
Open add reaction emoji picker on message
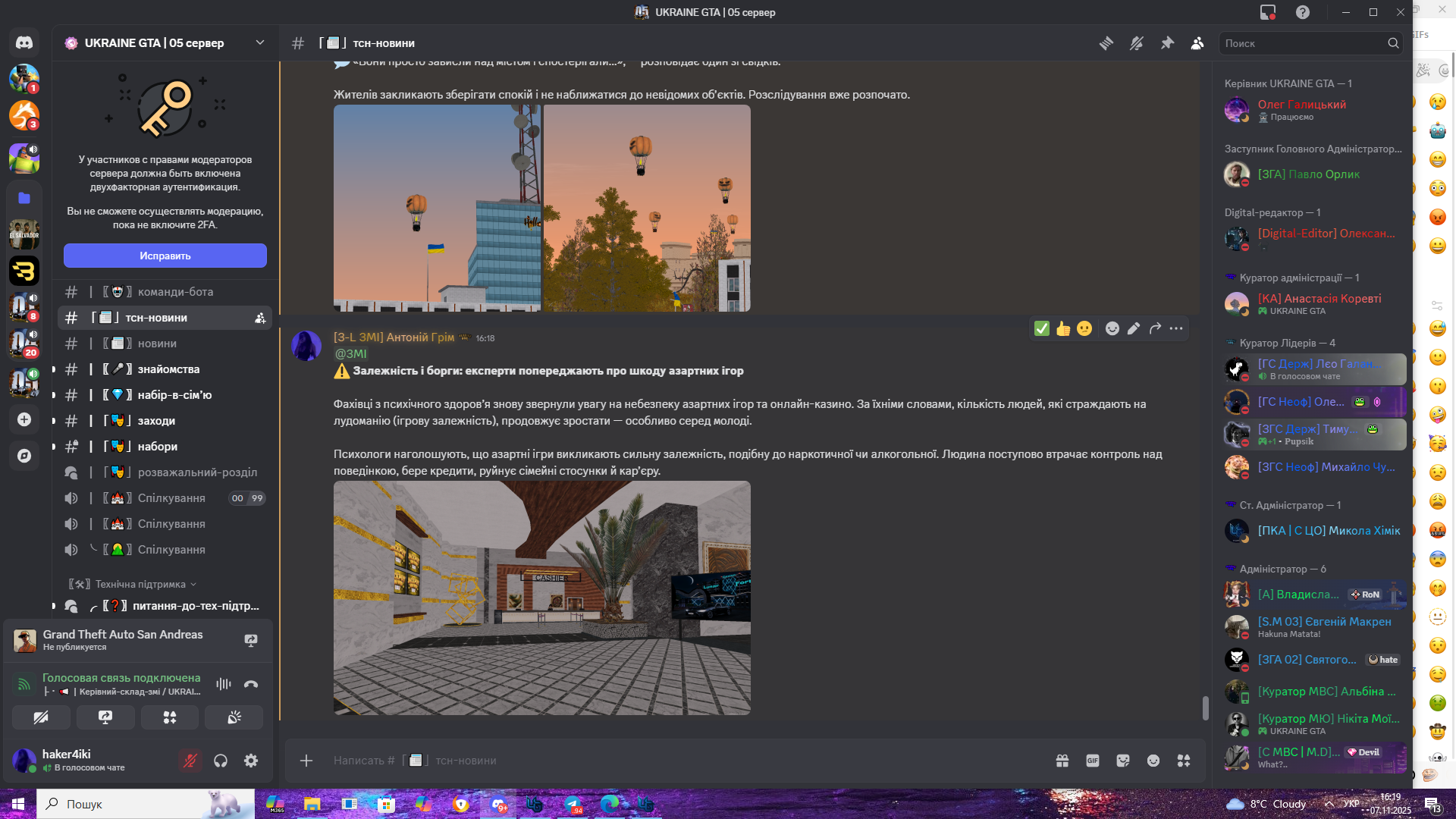click(x=1112, y=328)
